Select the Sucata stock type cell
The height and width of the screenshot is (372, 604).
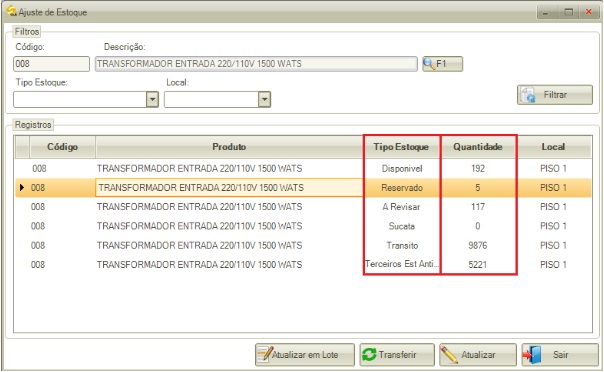(402, 226)
